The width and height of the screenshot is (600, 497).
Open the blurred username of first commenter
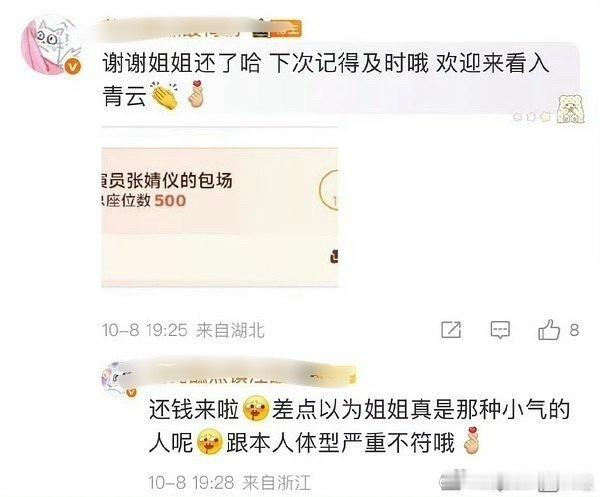(171, 28)
